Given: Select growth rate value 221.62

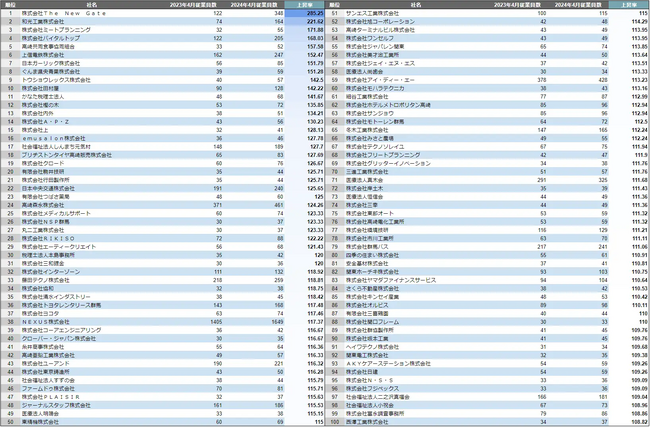Looking at the screenshot, I should [315, 22].
